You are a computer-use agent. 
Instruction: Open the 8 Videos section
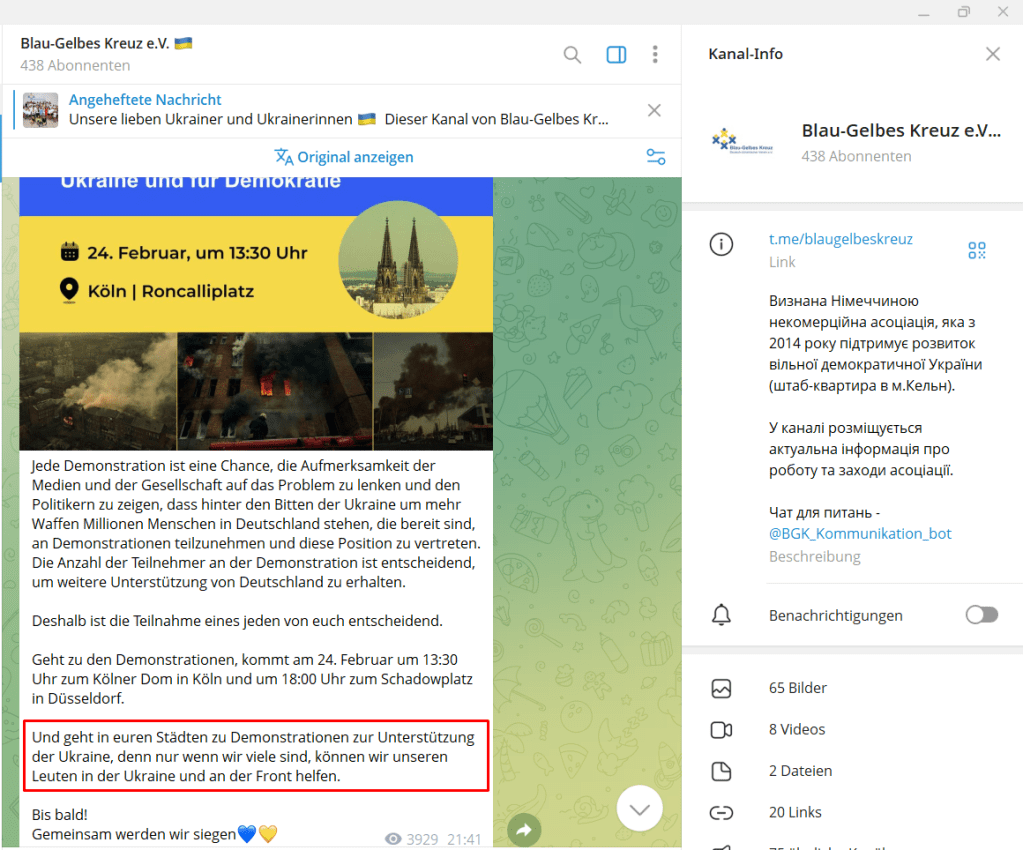click(x=798, y=730)
